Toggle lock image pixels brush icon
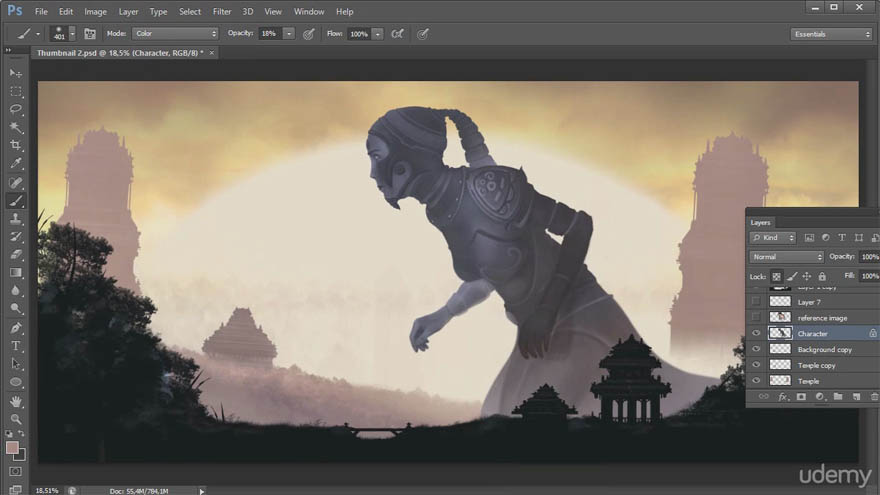880x495 pixels. [791, 276]
